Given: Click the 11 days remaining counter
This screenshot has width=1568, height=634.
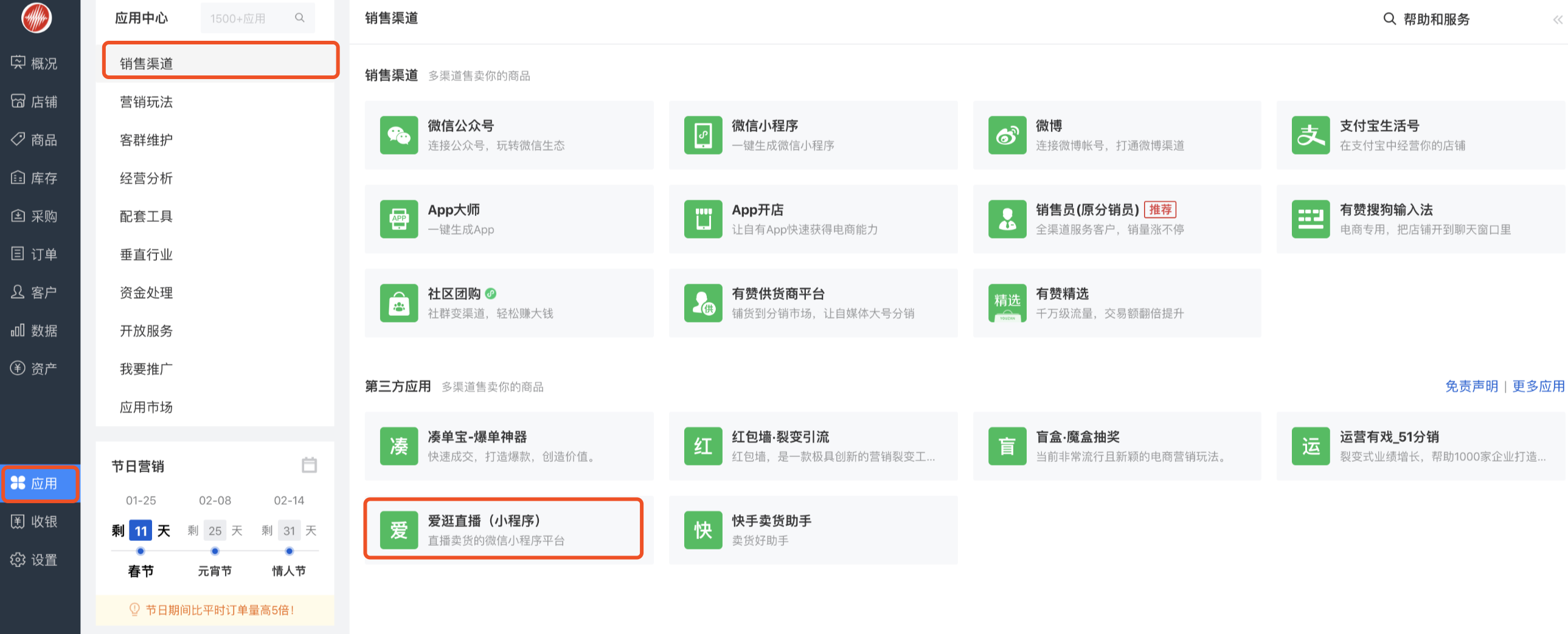Looking at the screenshot, I should tap(140, 531).
